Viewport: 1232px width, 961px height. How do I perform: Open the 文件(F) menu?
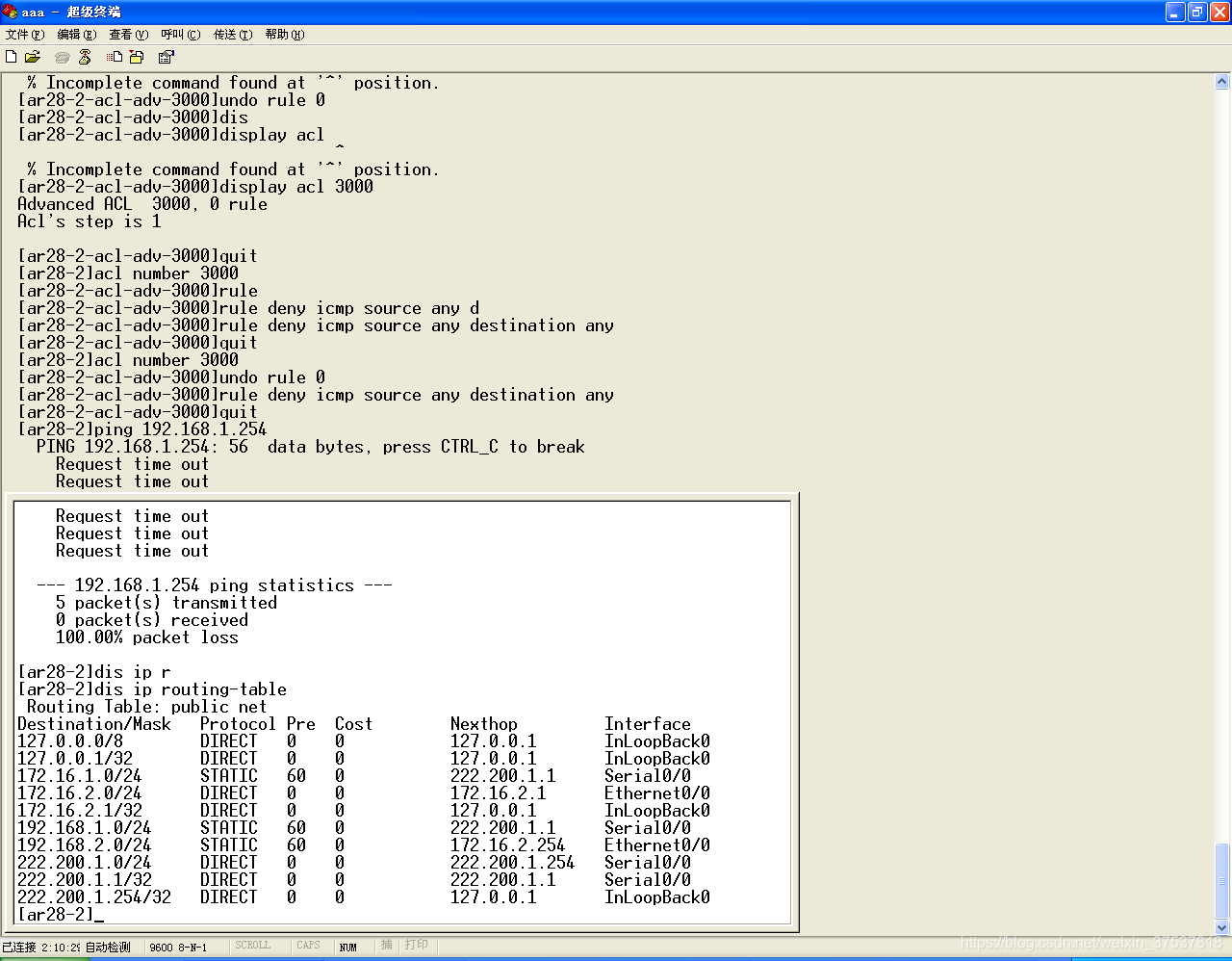coord(25,35)
